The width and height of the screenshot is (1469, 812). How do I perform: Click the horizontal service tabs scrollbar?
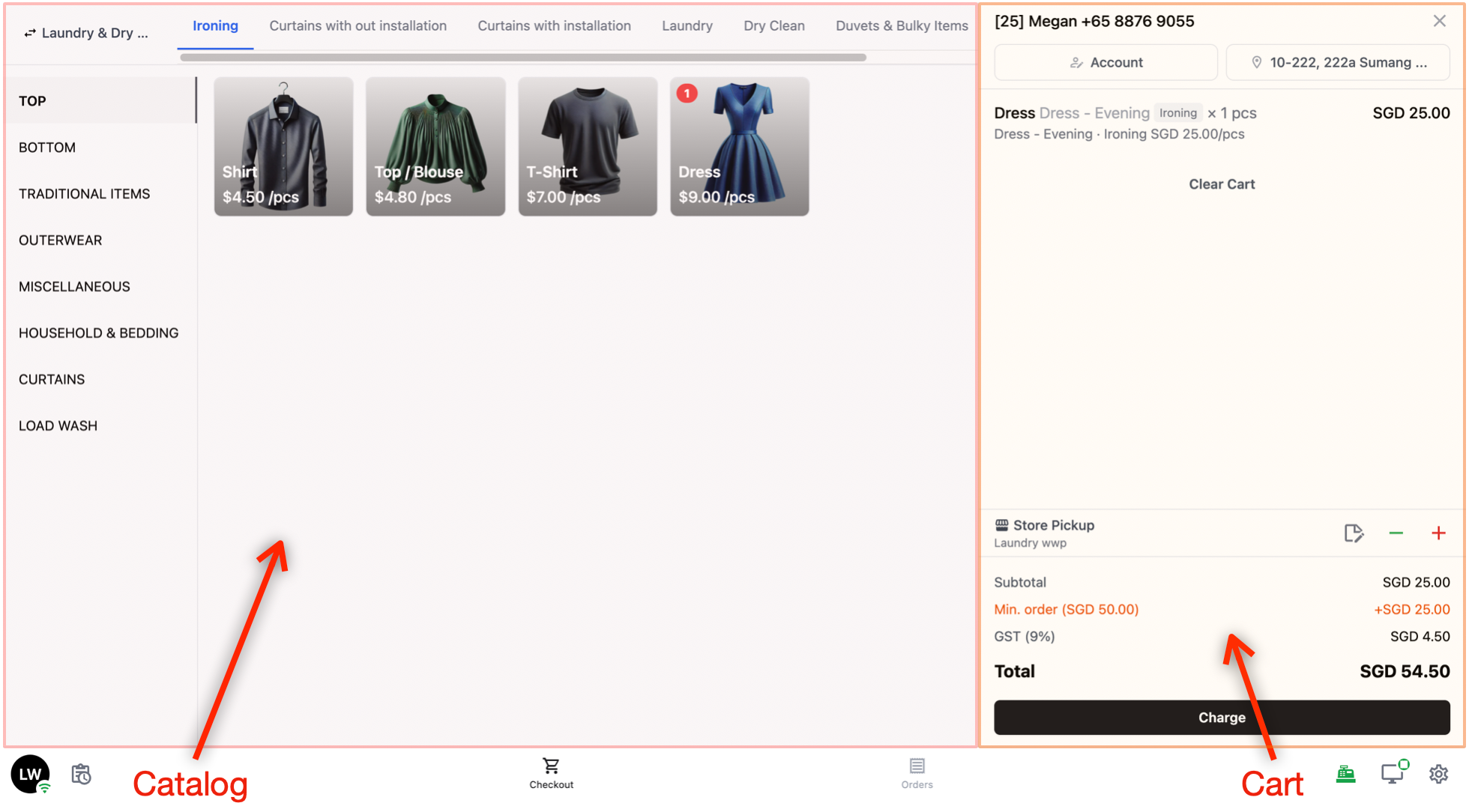522,58
